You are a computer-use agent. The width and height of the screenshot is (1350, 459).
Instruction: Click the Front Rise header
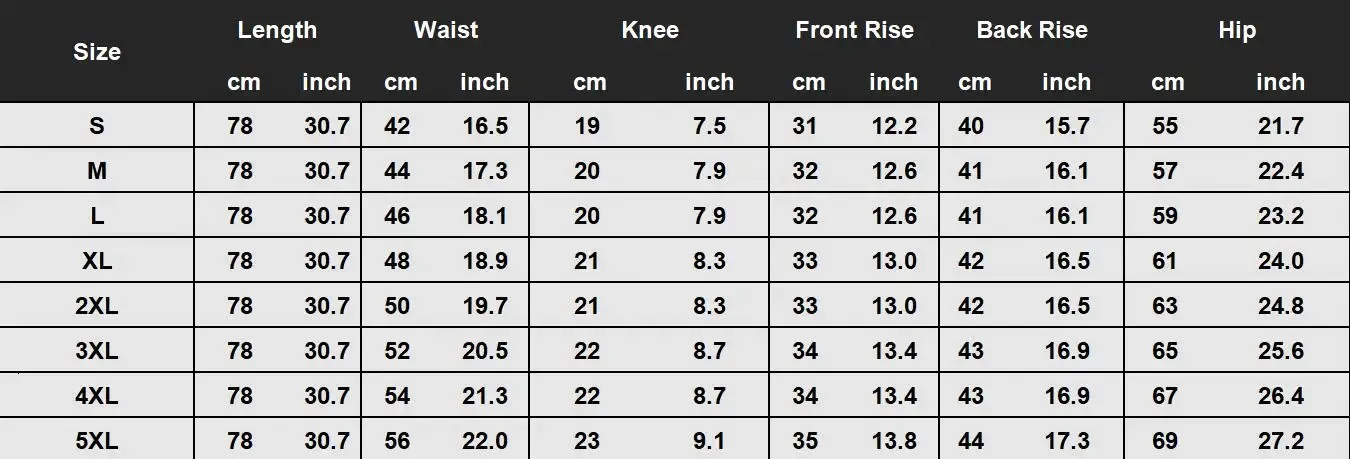(855, 30)
